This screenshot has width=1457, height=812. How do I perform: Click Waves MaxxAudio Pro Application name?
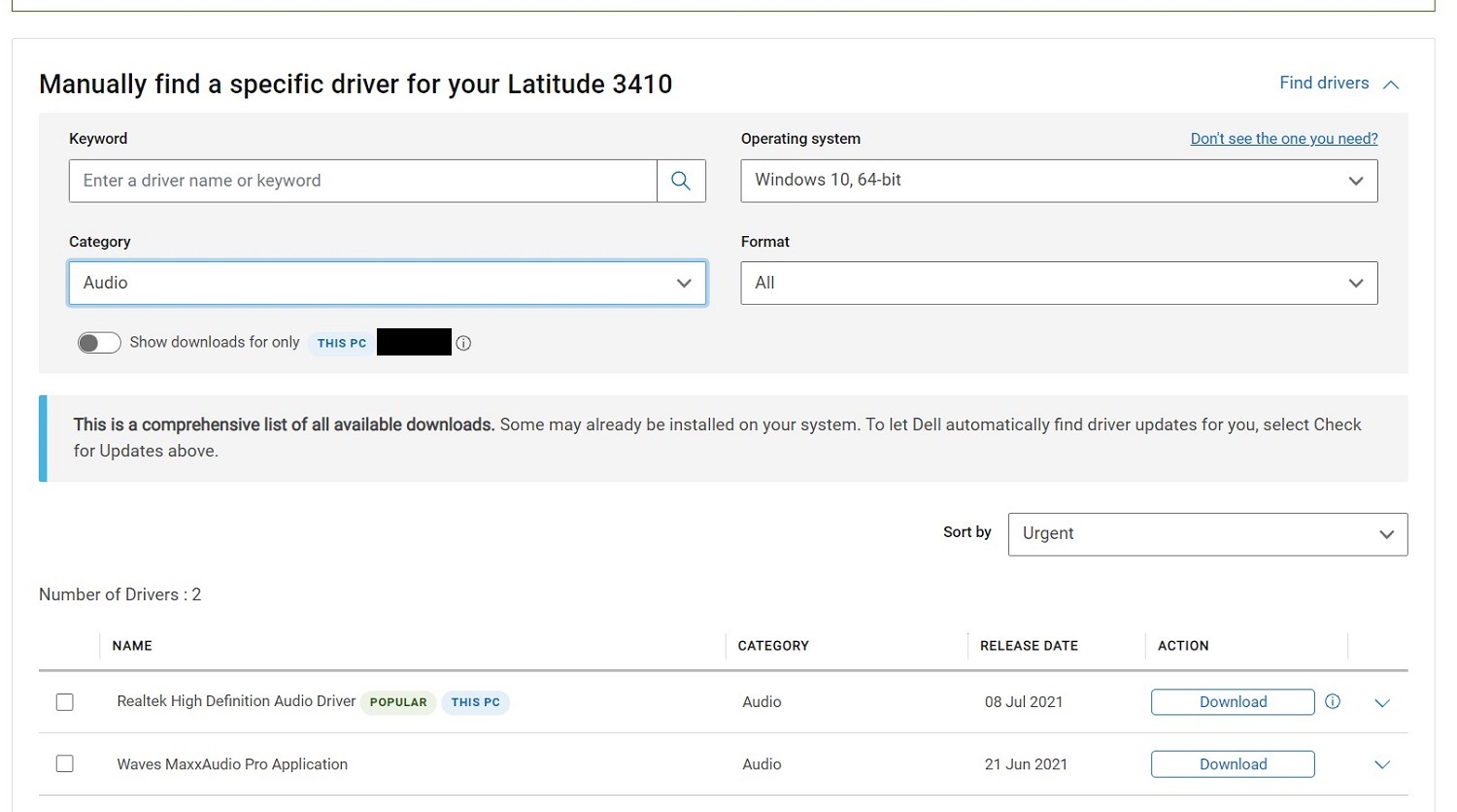coord(232,764)
